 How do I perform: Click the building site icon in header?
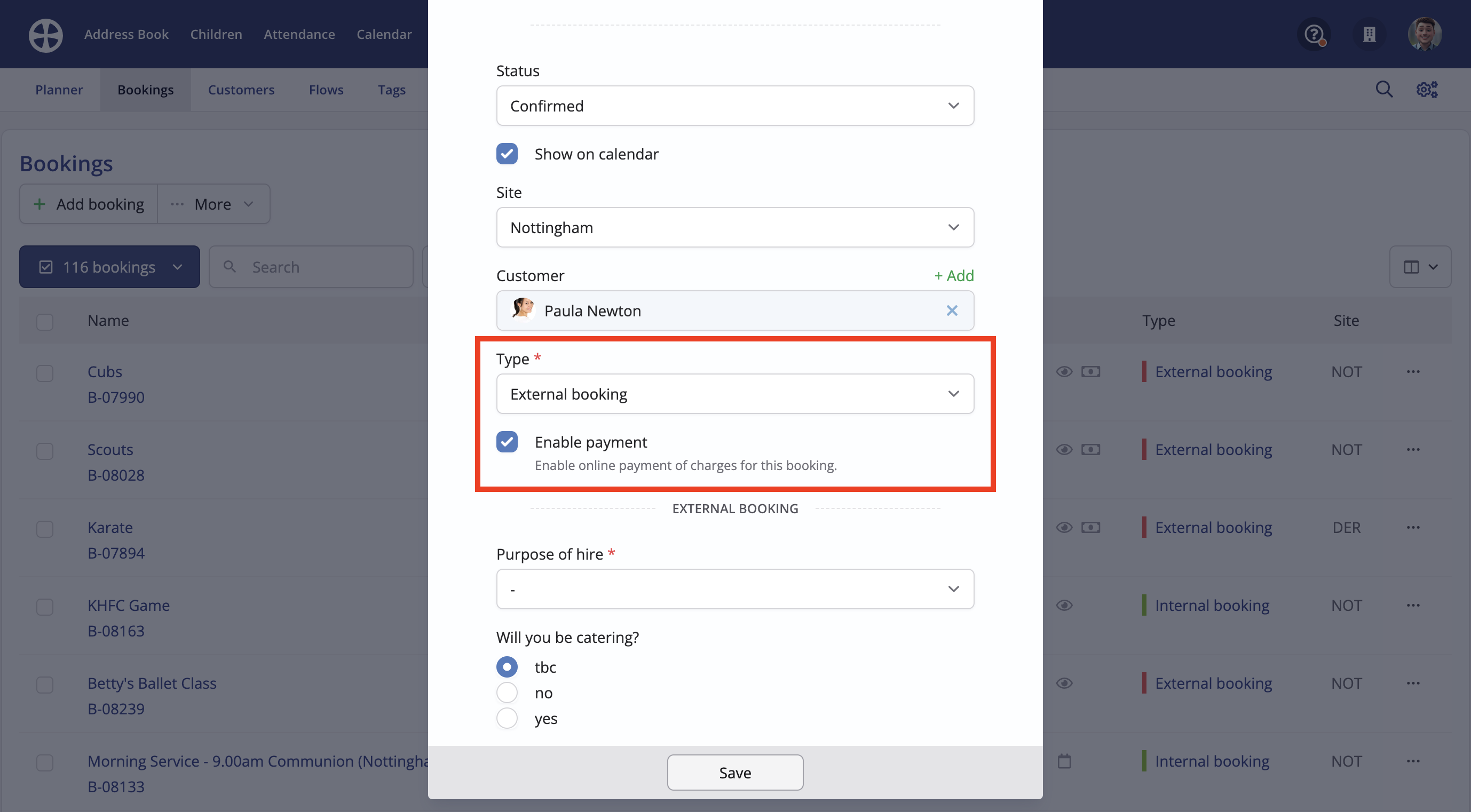1370,35
